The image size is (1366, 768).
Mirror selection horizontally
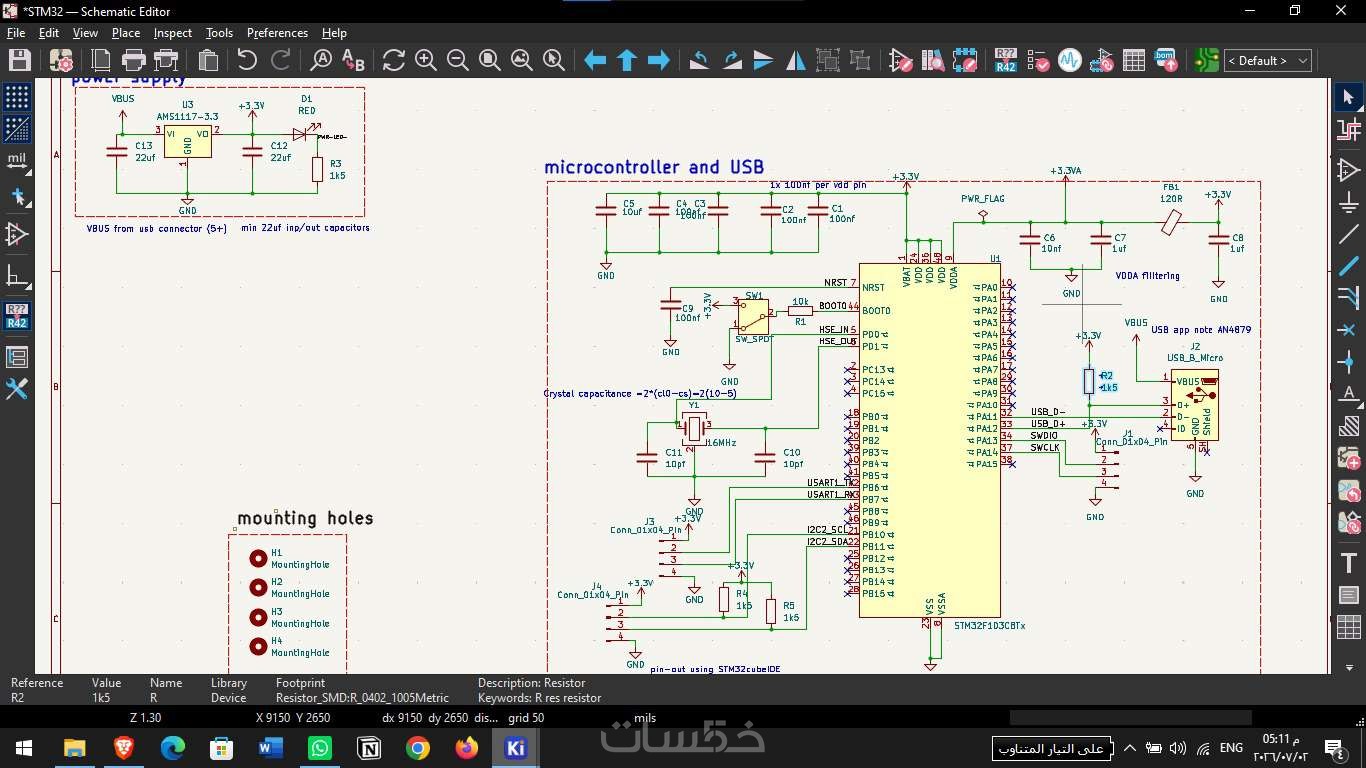pyautogui.click(x=796, y=60)
